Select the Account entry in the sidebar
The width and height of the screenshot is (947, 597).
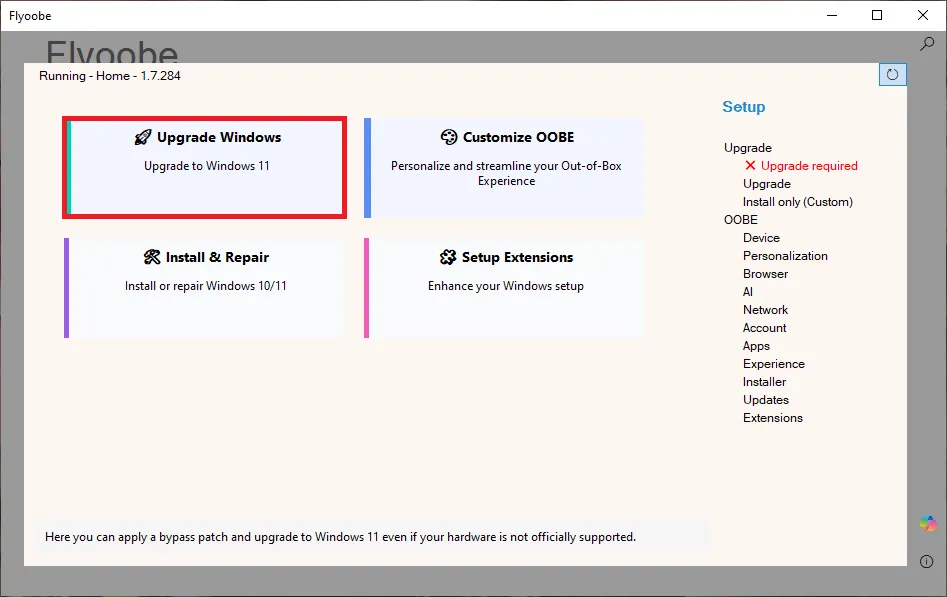pos(765,328)
